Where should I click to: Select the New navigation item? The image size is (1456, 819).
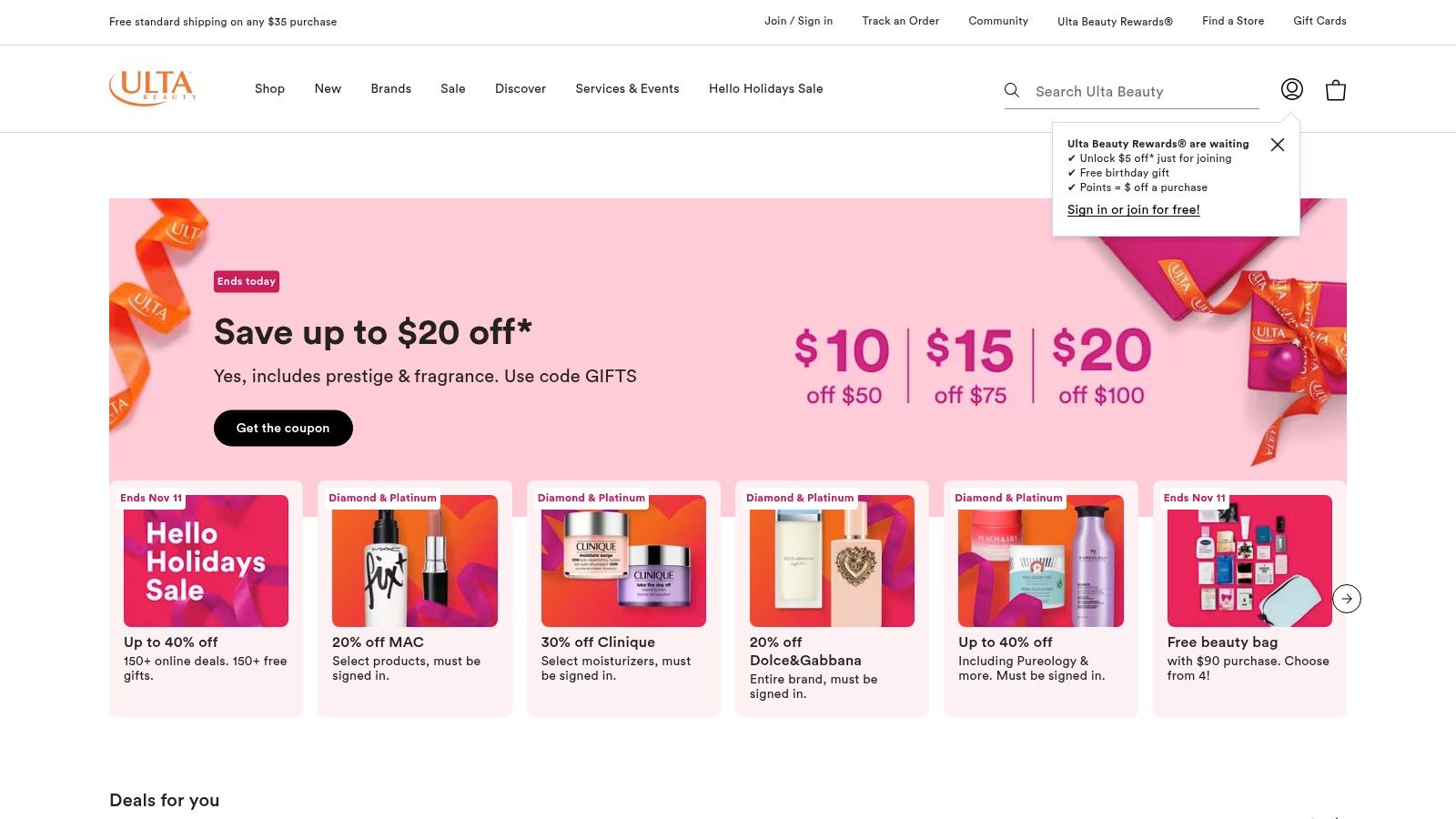[x=328, y=88]
